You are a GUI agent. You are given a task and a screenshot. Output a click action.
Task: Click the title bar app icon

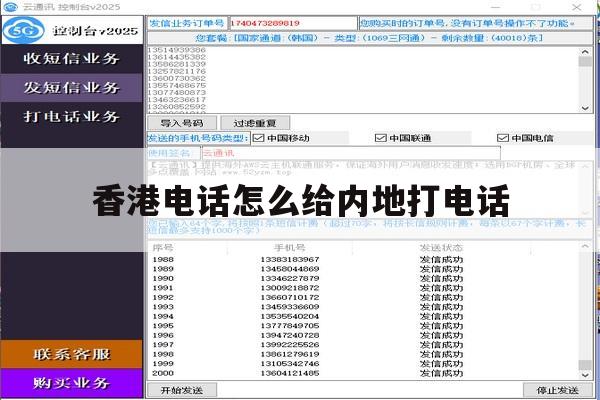pyautogui.click(x=11, y=7)
